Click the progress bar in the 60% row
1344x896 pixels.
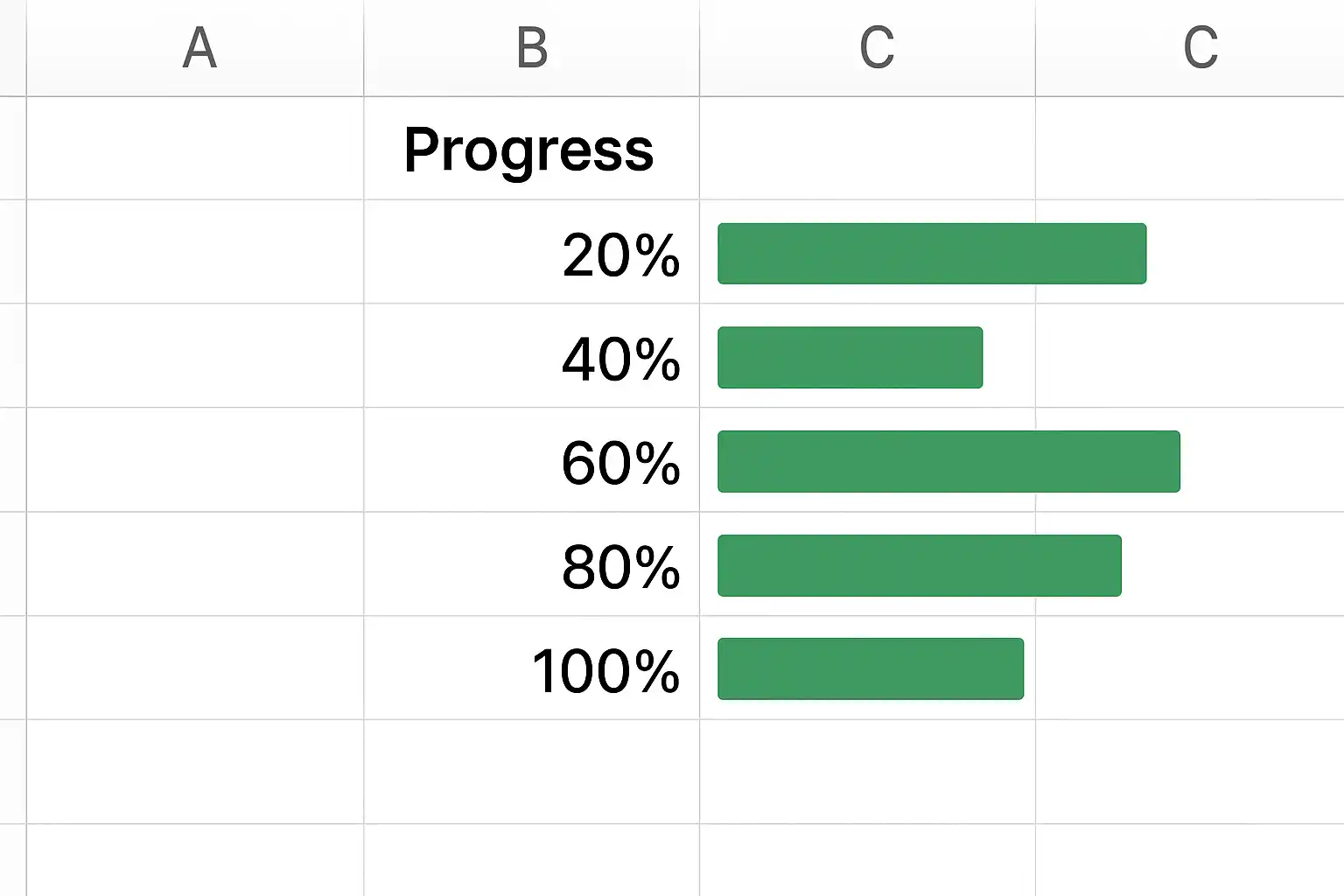(x=948, y=461)
